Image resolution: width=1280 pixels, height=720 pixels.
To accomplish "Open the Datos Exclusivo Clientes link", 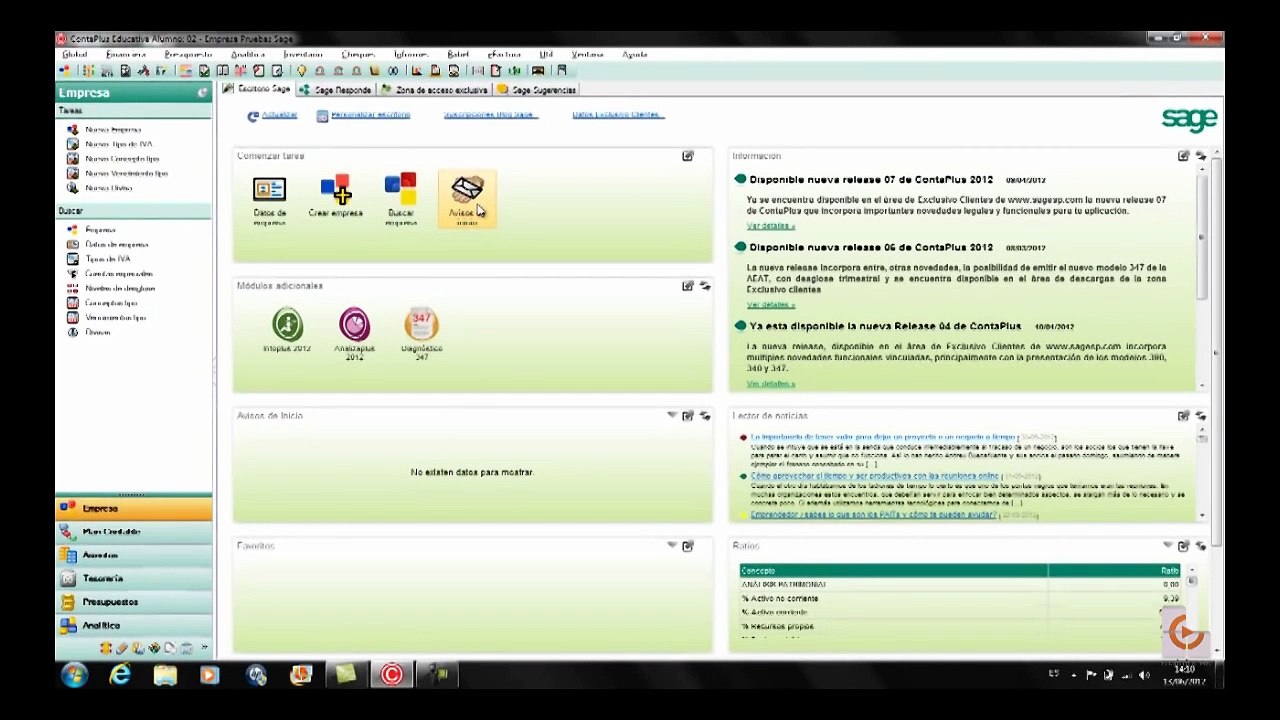I will (617, 115).
